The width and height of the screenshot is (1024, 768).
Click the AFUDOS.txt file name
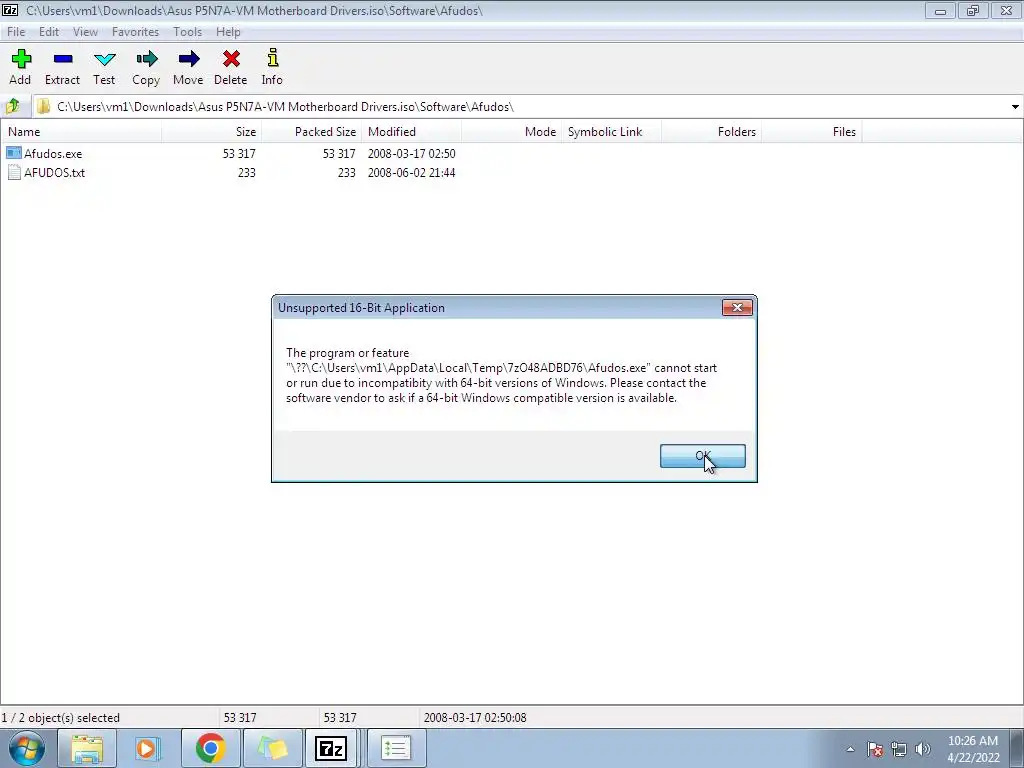tap(54, 172)
